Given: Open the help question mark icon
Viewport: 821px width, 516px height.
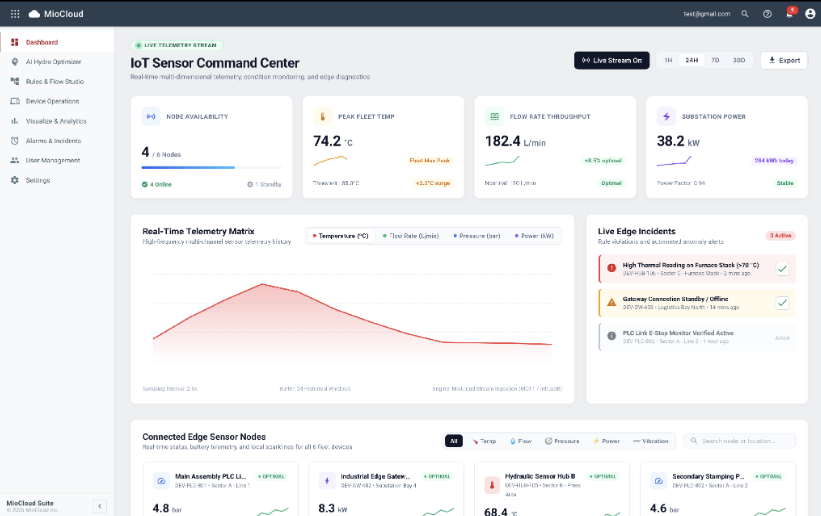Looking at the screenshot, I should [x=767, y=14].
